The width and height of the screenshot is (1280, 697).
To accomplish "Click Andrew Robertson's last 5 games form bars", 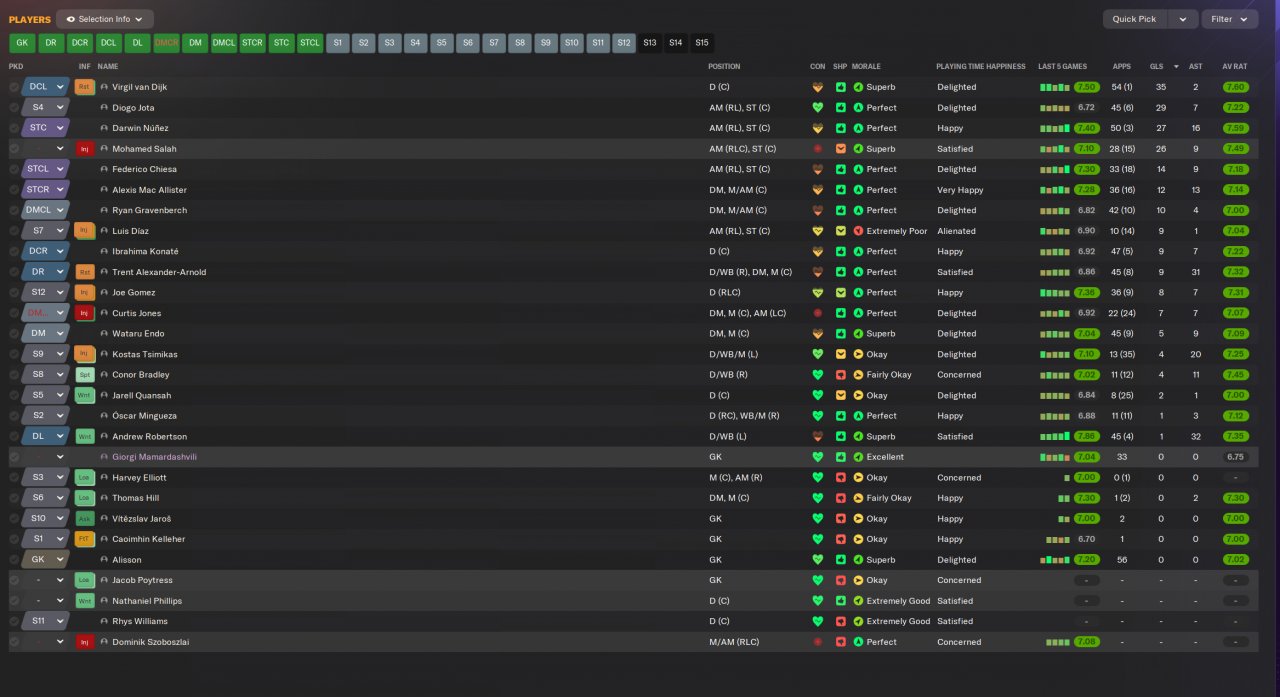I will [x=1055, y=437].
